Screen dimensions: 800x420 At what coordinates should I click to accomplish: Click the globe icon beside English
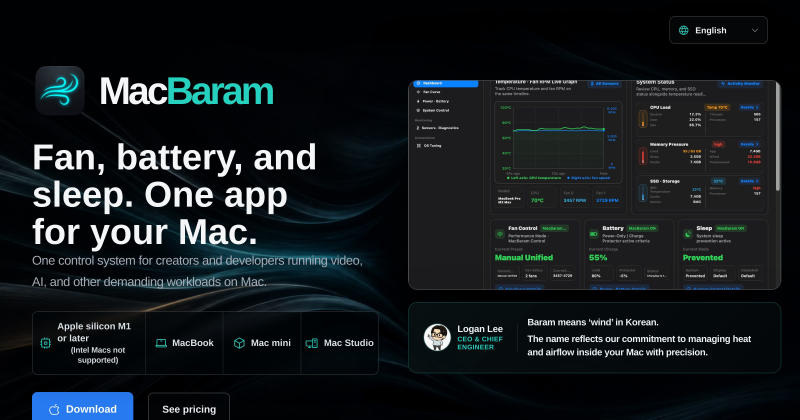(x=684, y=30)
